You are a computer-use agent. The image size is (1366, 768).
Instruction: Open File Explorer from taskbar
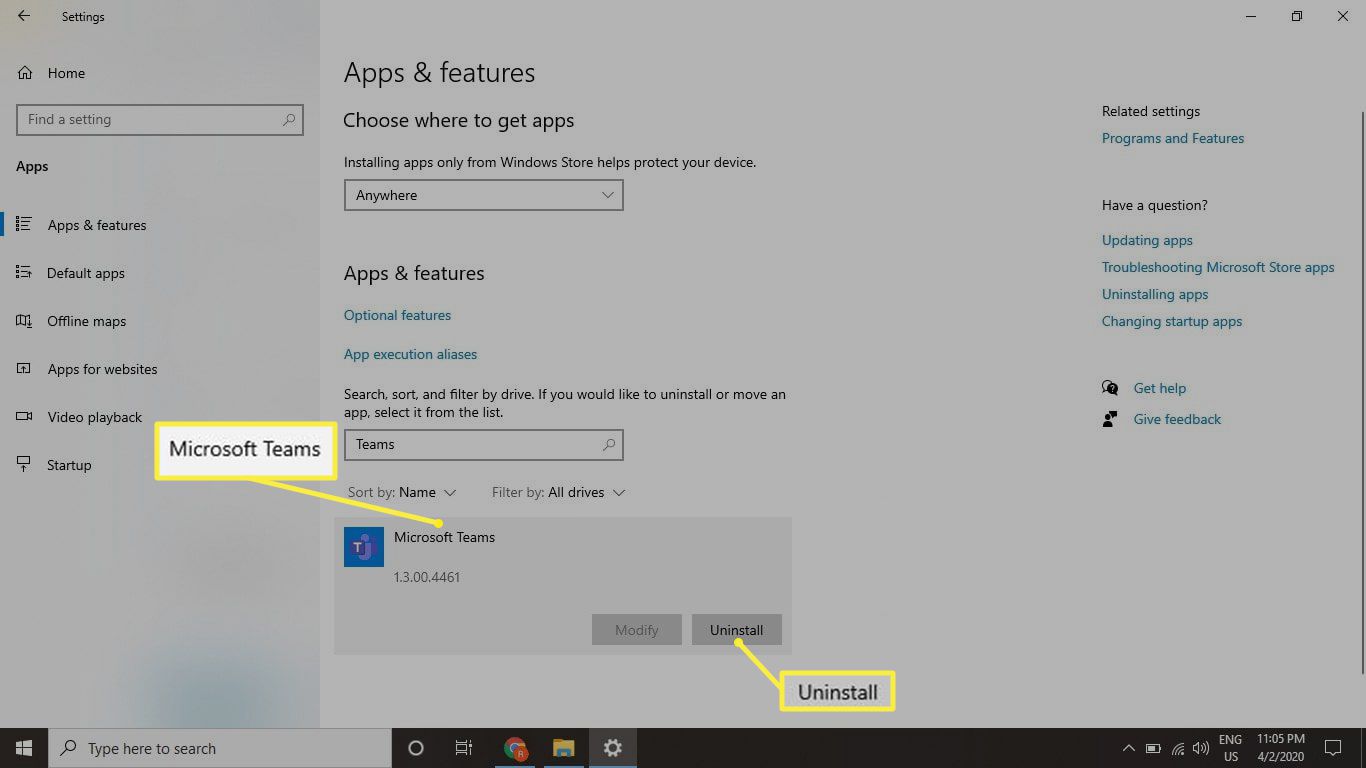[x=564, y=748]
